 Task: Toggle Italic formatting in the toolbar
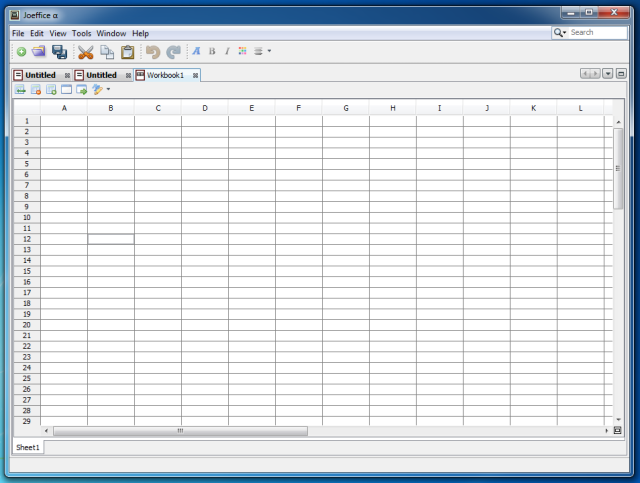pos(227,51)
